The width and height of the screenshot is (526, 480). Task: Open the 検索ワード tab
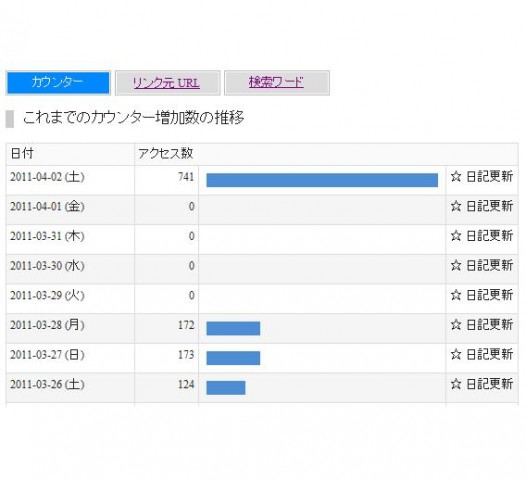[277, 83]
